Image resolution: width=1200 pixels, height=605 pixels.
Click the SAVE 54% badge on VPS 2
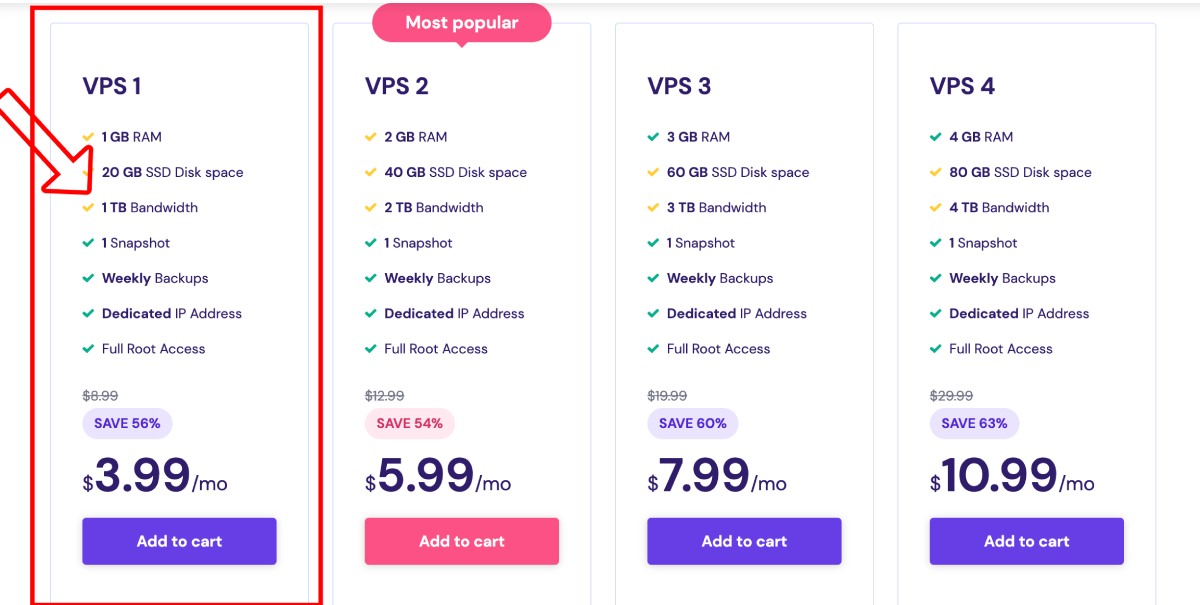coord(410,423)
